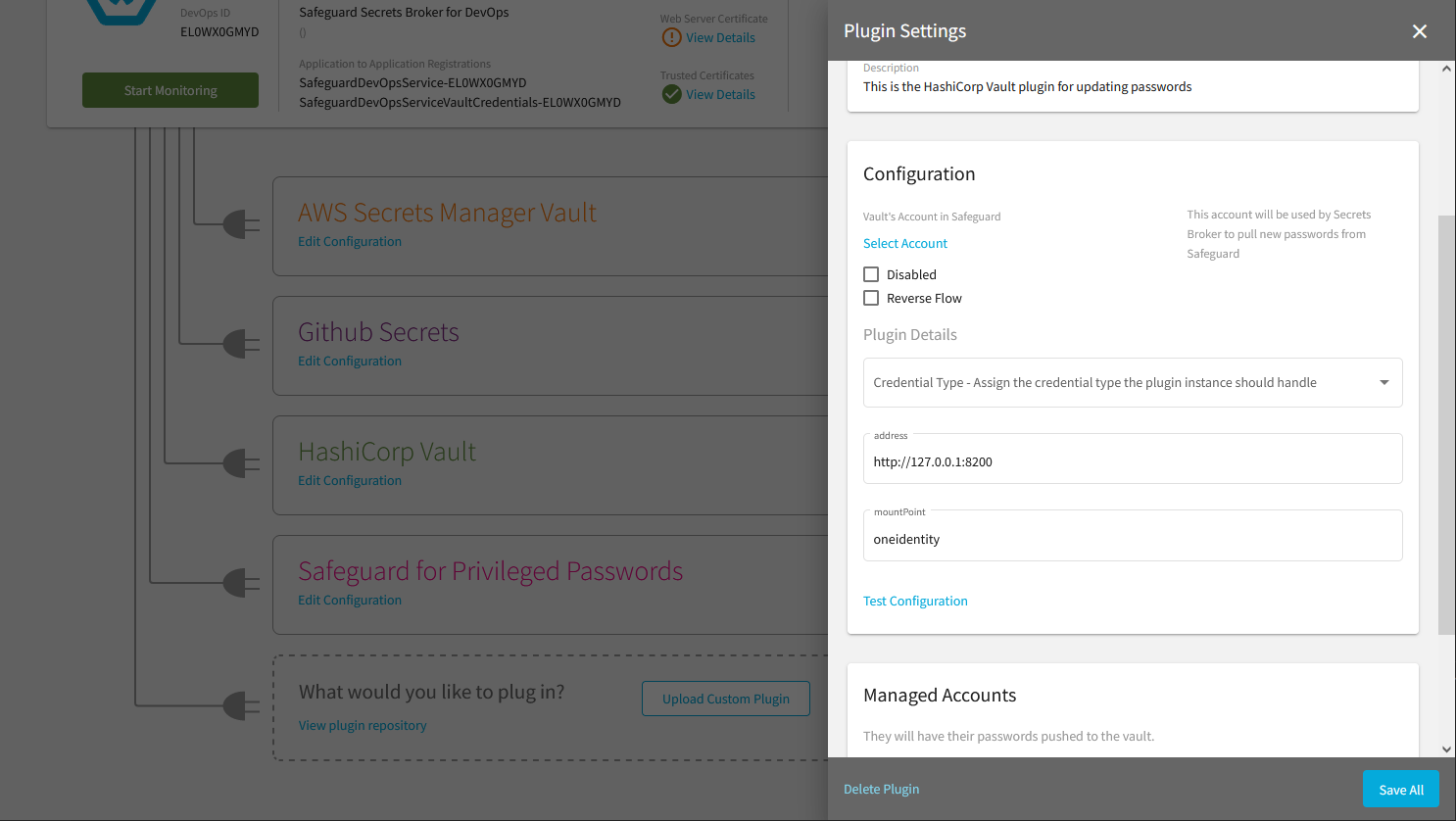Click the Delete Plugin link
The width and height of the screenshot is (1456, 821).
[881, 789]
